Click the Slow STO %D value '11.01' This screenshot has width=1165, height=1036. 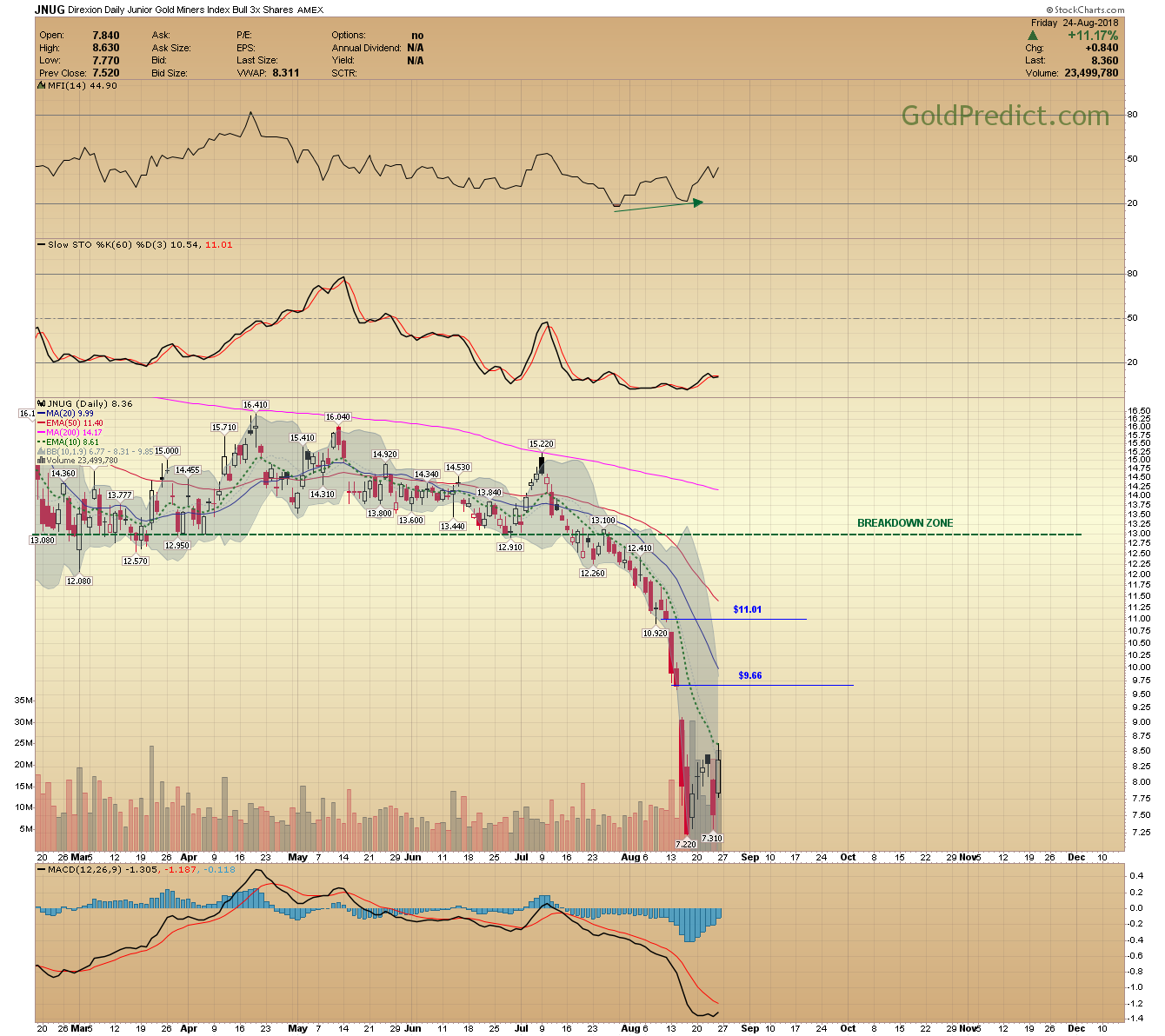218,245
